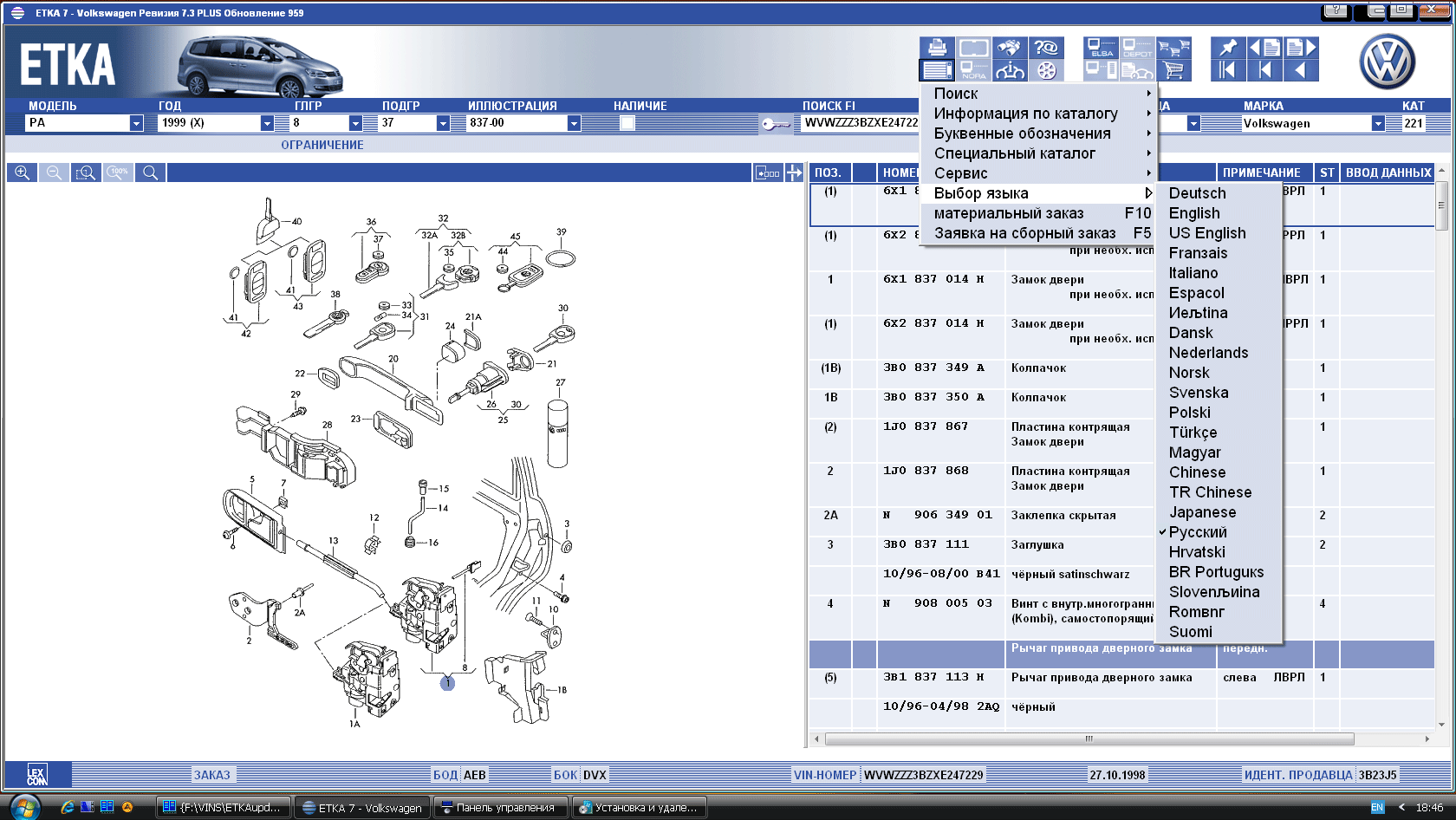Select the checked Русский language

(x=1220, y=532)
